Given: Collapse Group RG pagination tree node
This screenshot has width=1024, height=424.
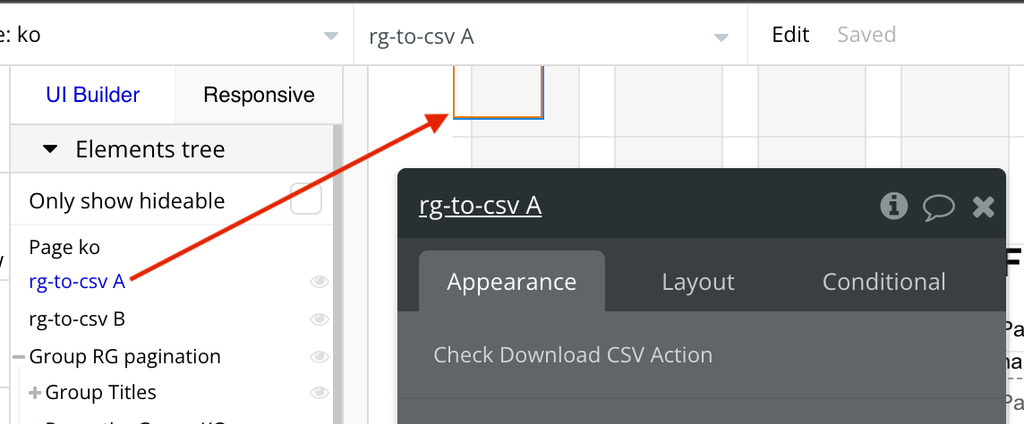Looking at the screenshot, I should coord(18,357).
